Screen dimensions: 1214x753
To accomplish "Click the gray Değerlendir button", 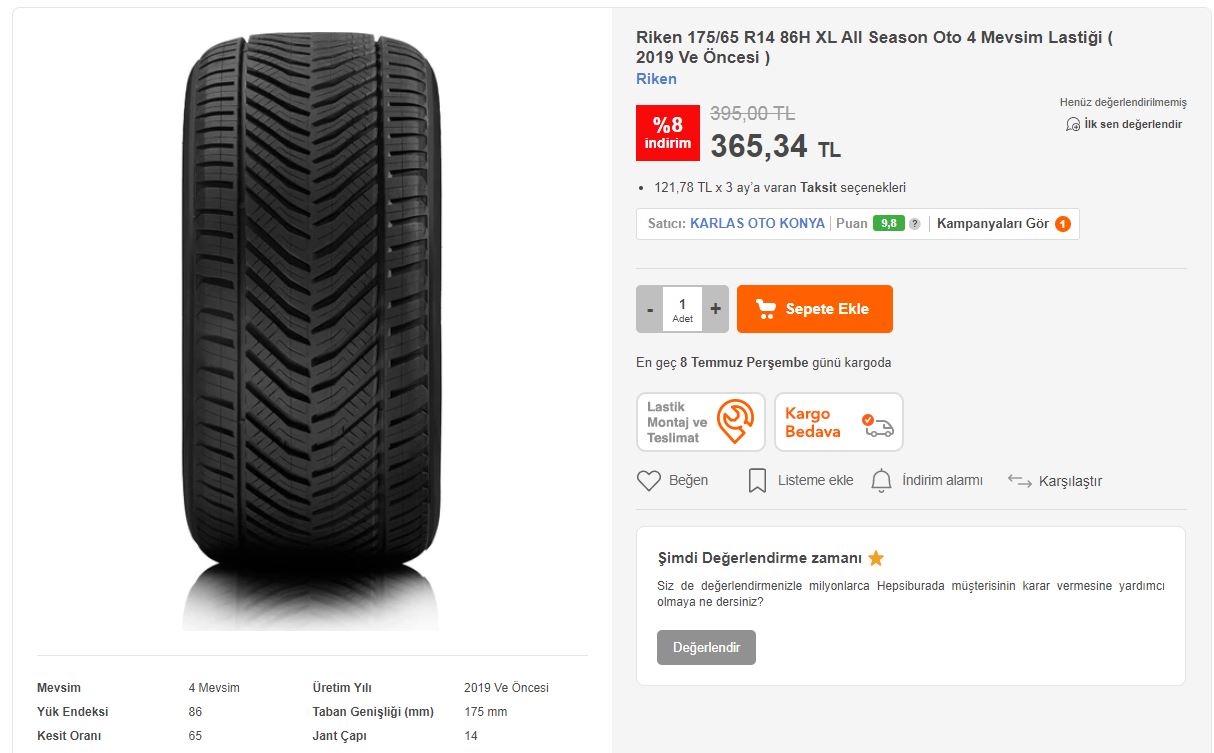I will tap(706, 647).
